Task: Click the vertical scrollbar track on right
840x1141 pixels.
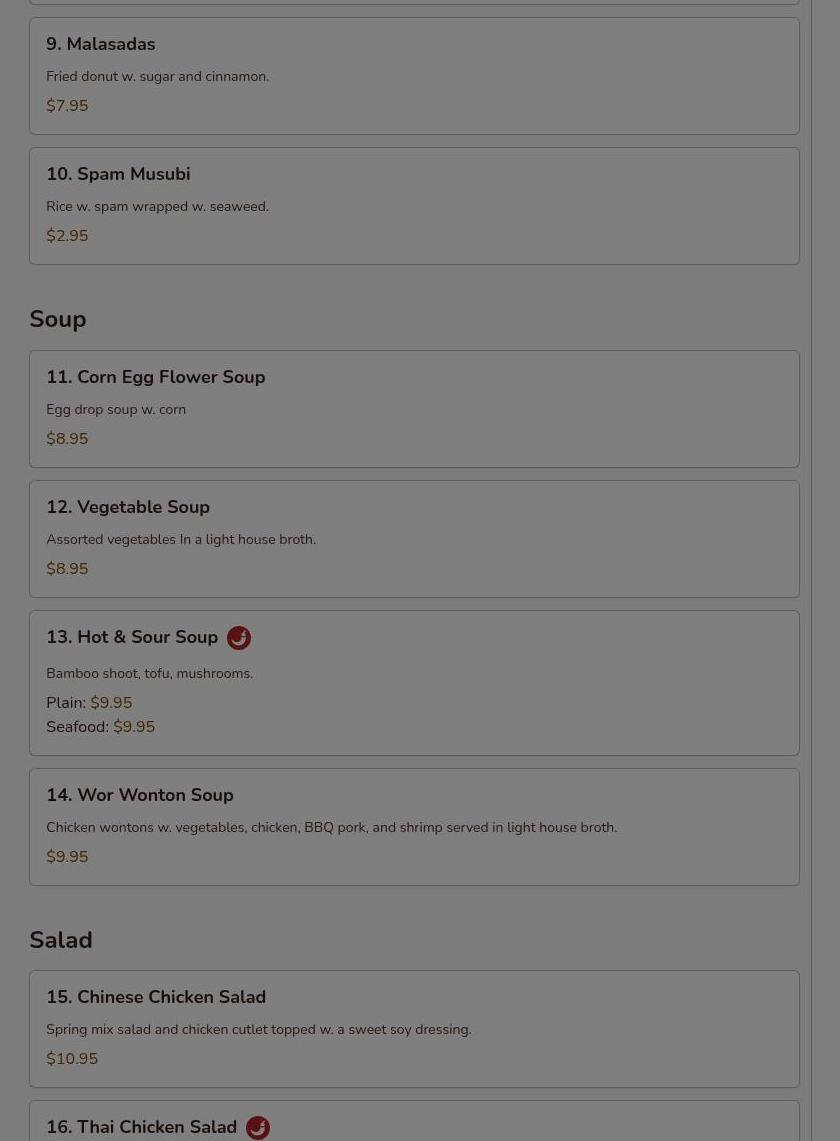Action: click(825, 570)
